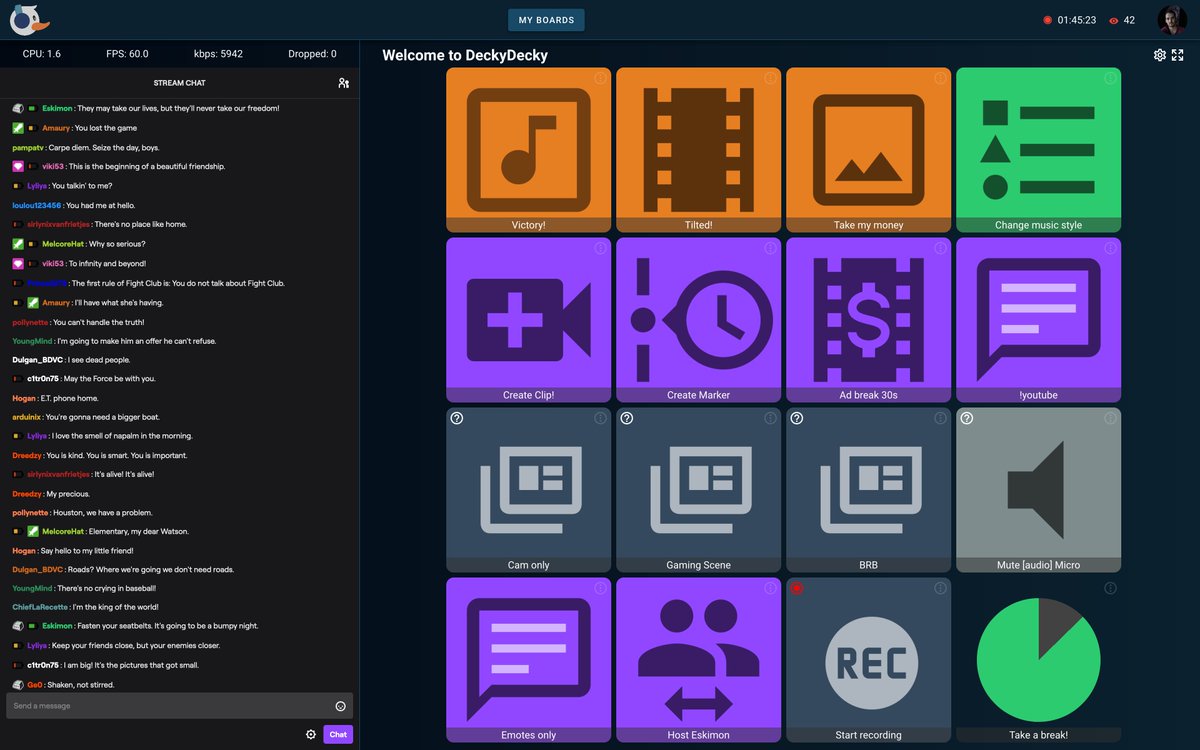Open info icon on Take my money tile
1200x750 pixels.
click(x=941, y=78)
